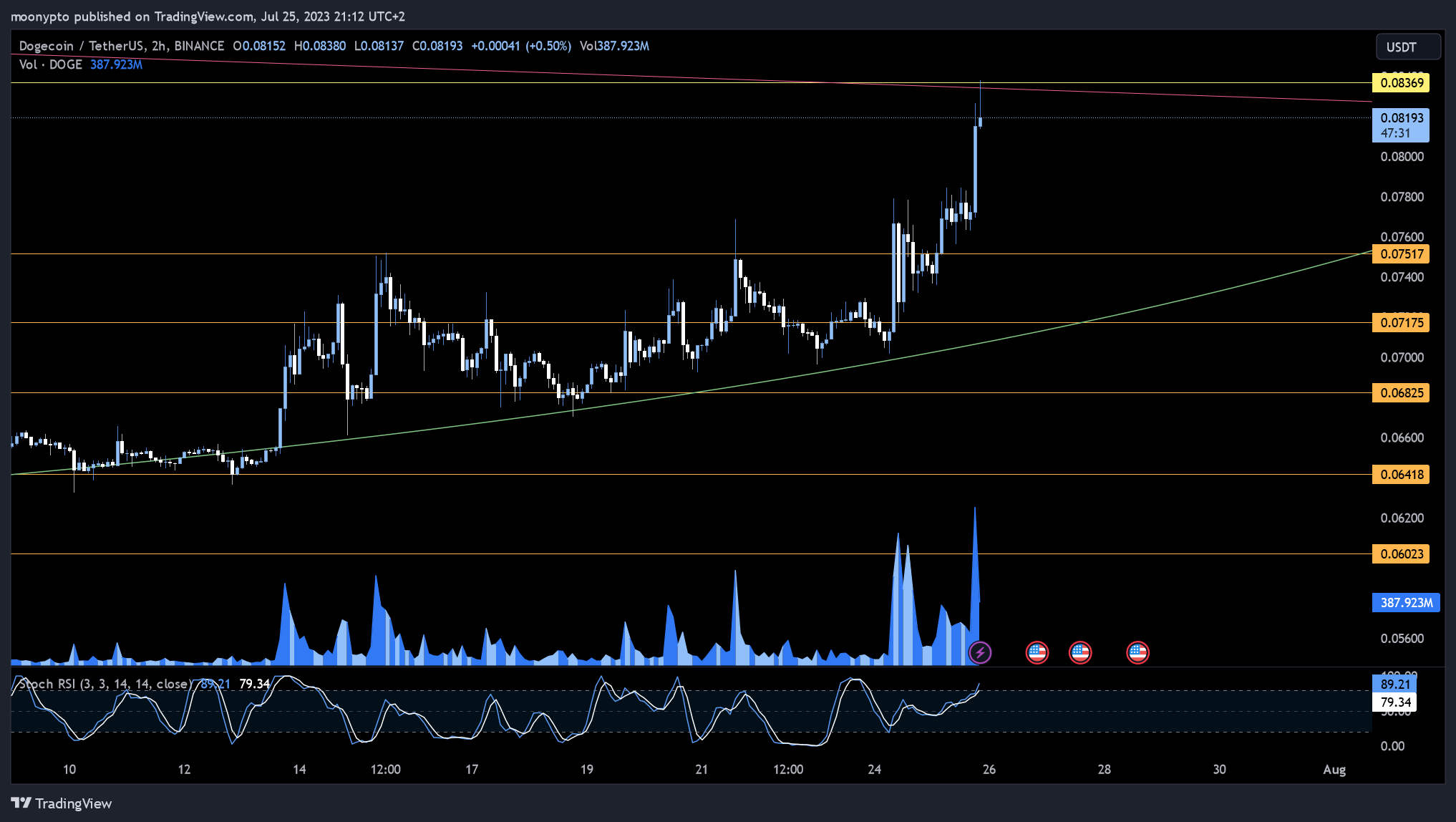Click the yellow 0.08369 price label

1401,82
